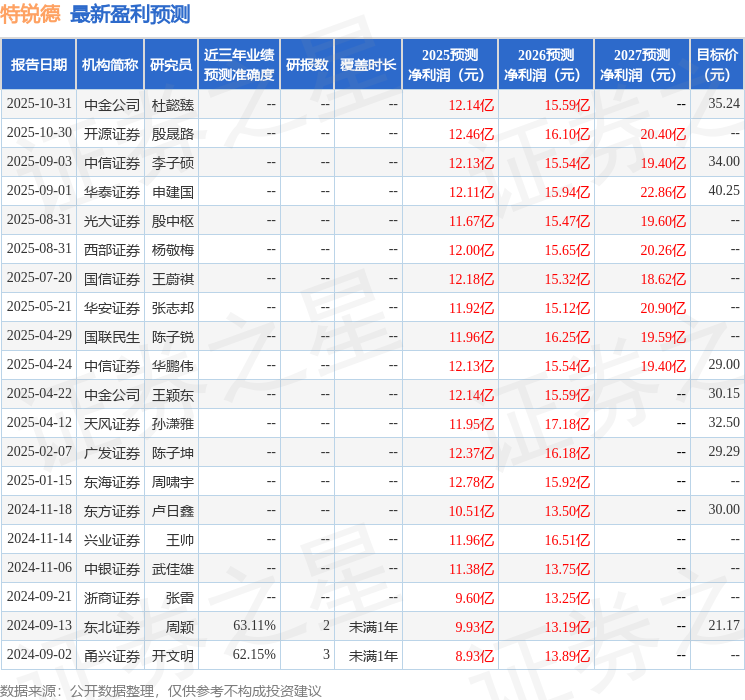
Task: Select 华泰证券 institution cell
Action: tap(112, 191)
